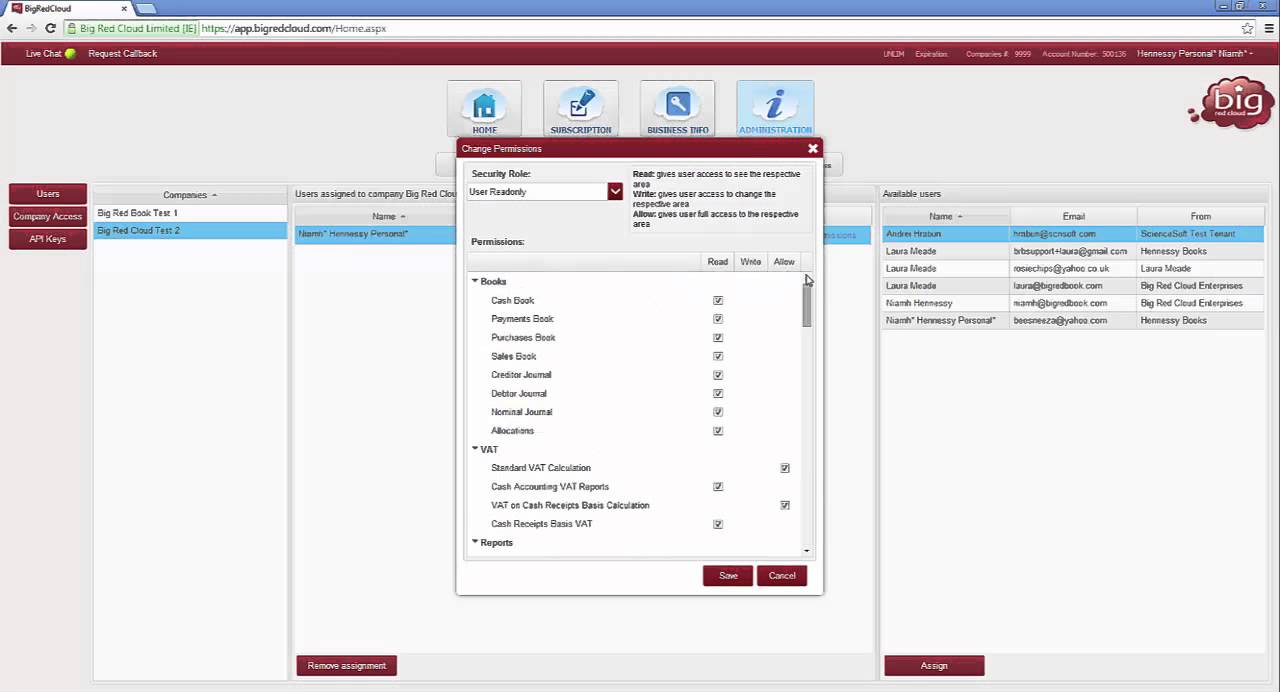Open the API Keys section
Image resolution: width=1280 pixels, height=692 pixels.
(x=48, y=239)
